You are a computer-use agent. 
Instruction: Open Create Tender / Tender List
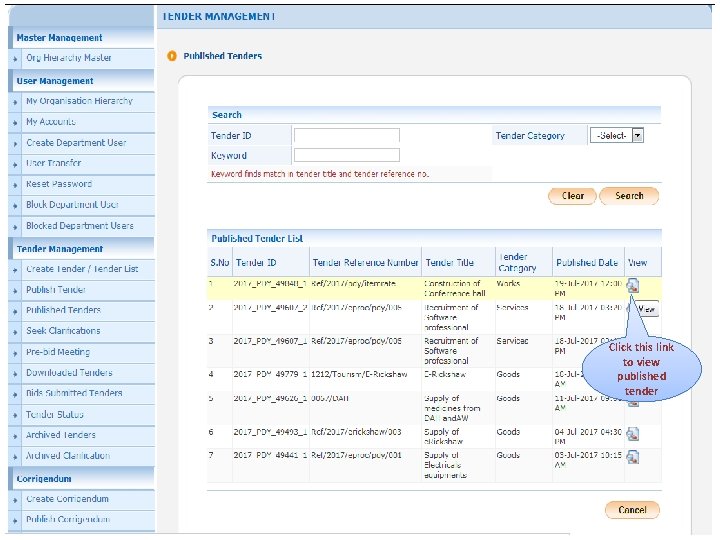click(x=82, y=269)
